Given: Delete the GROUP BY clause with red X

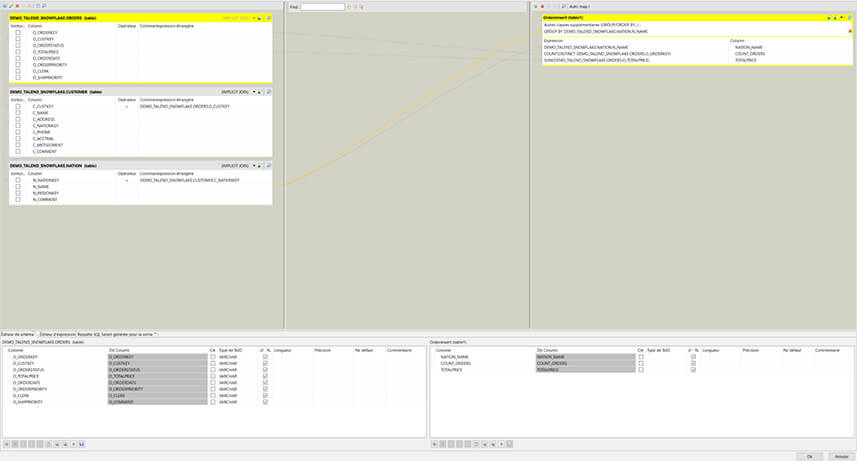Looking at the screenshot, I should point(850,31).
